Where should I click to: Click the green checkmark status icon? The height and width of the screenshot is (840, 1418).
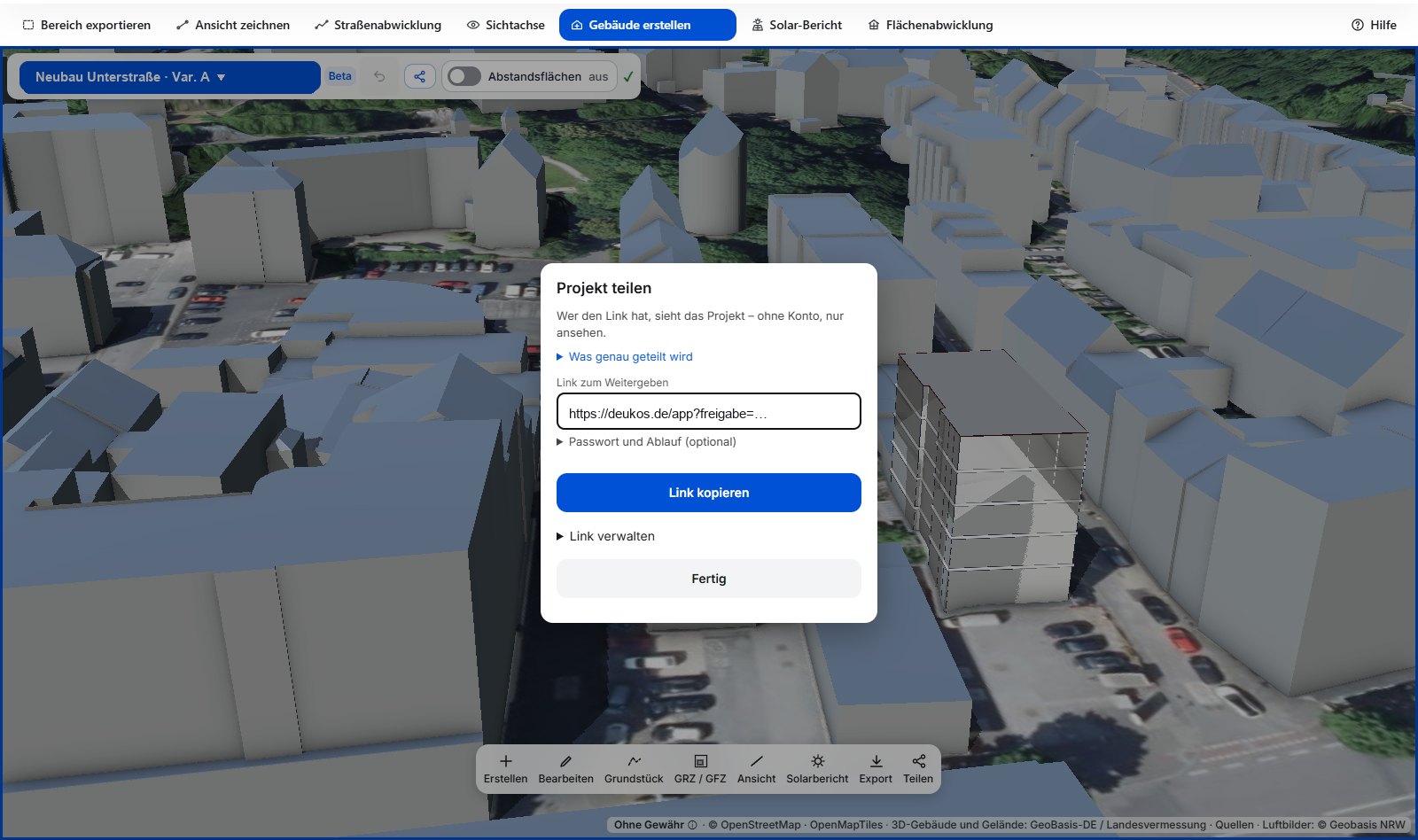tap(628, 76)
